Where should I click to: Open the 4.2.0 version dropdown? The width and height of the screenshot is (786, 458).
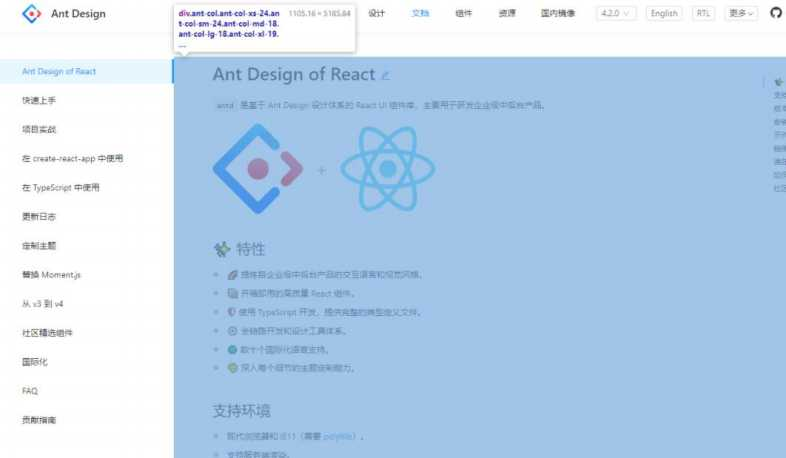[616, 13]
